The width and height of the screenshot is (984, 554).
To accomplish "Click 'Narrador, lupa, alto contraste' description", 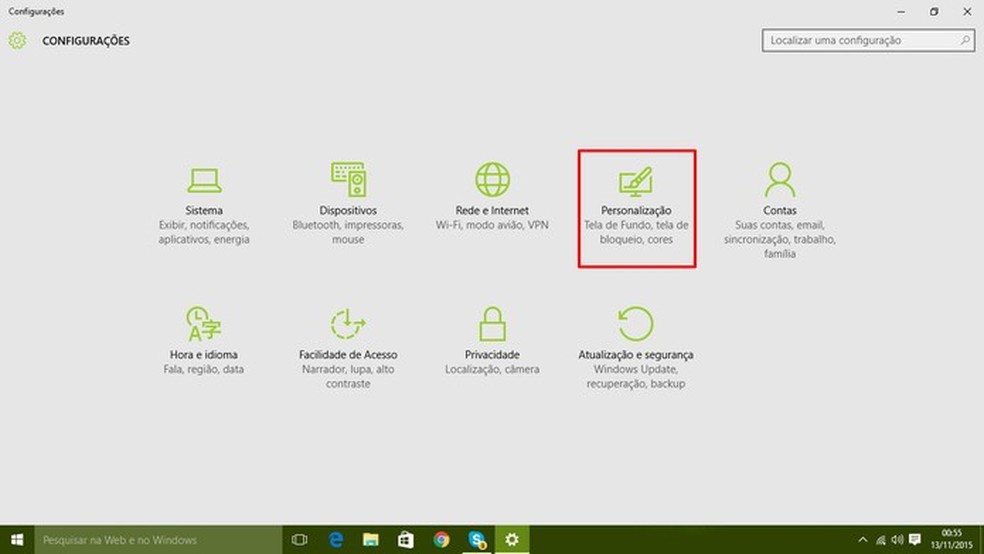I will point(348,376).
